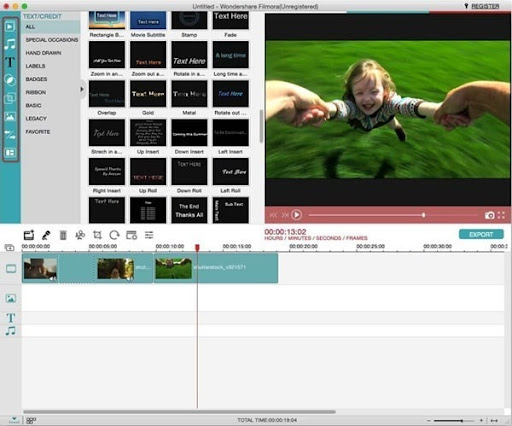Open the Music library icon
Viewport: 512px width, 426px height.
(10, 44)
